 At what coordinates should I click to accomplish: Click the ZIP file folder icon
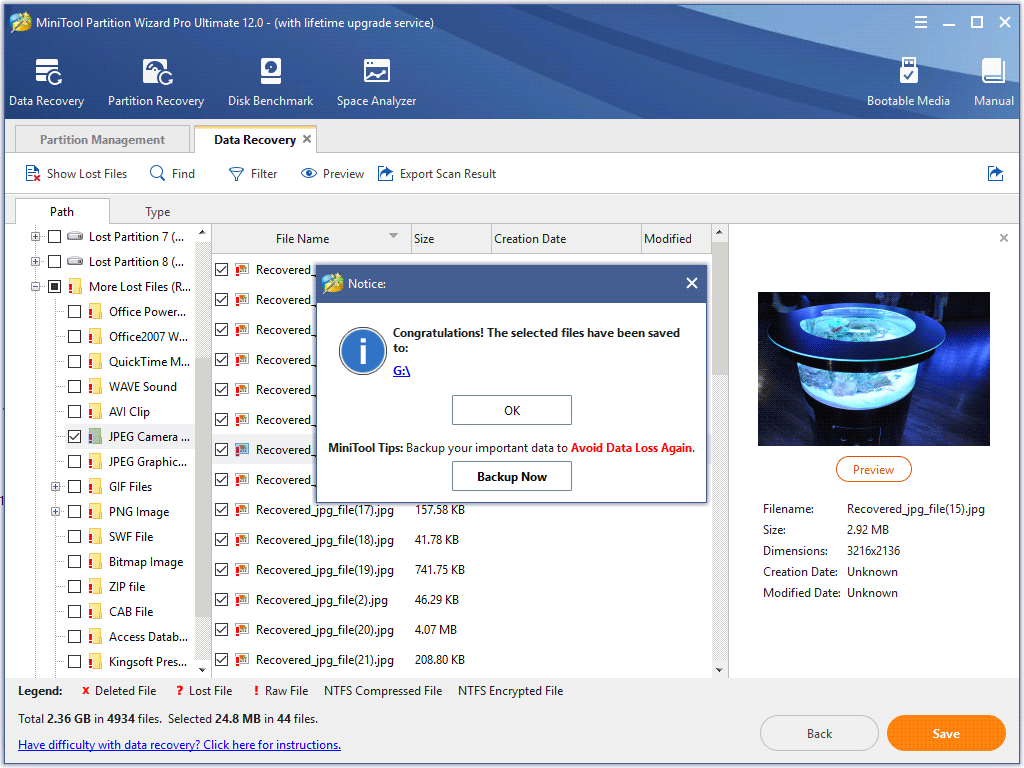[x=95, y=586]
